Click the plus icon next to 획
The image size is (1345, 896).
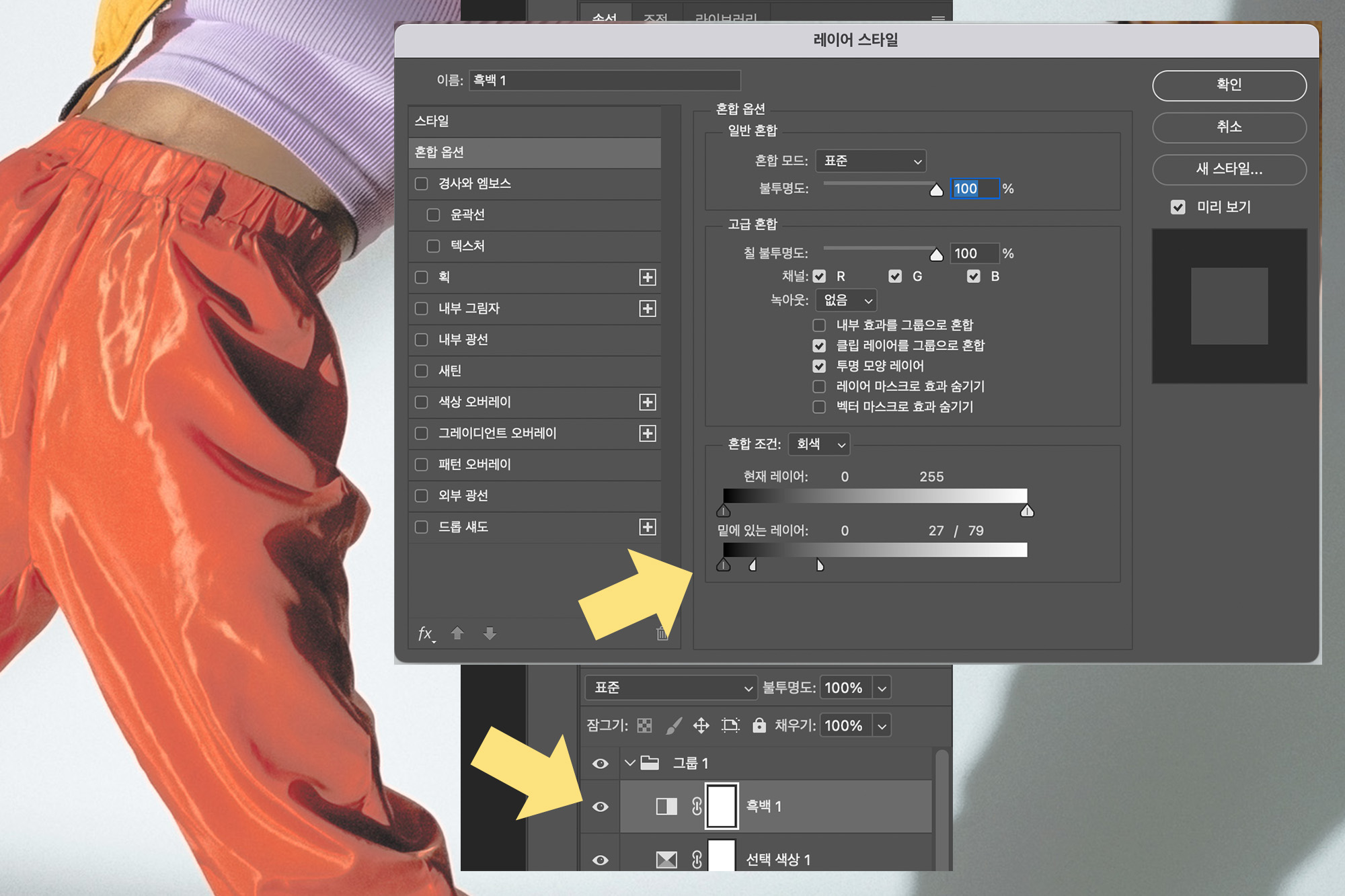(647, 277)
